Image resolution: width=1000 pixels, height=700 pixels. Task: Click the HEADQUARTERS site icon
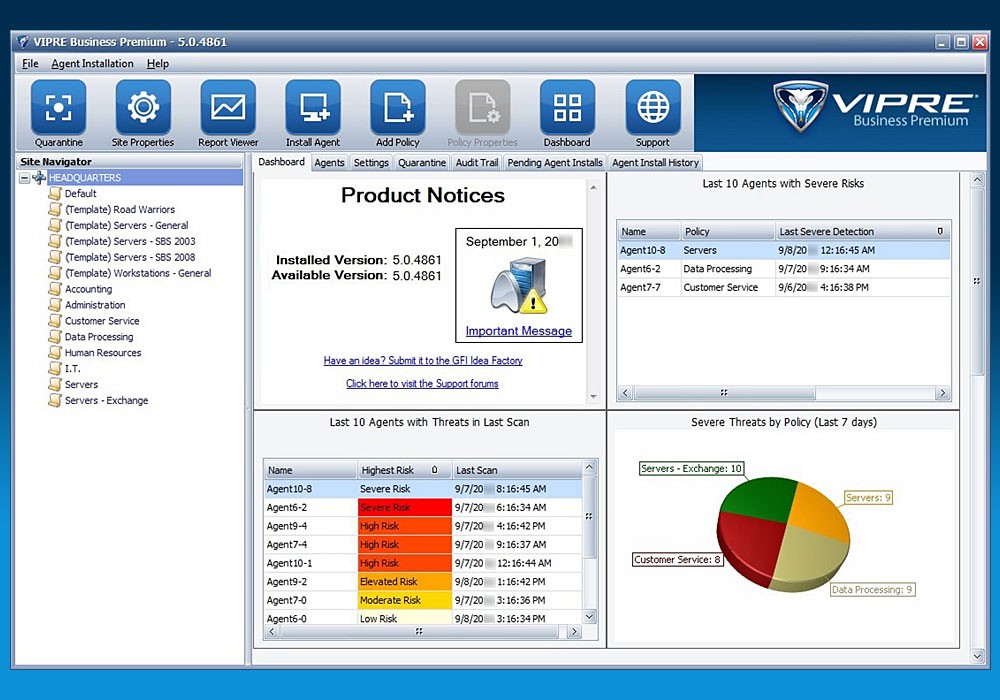coord(39,177)
